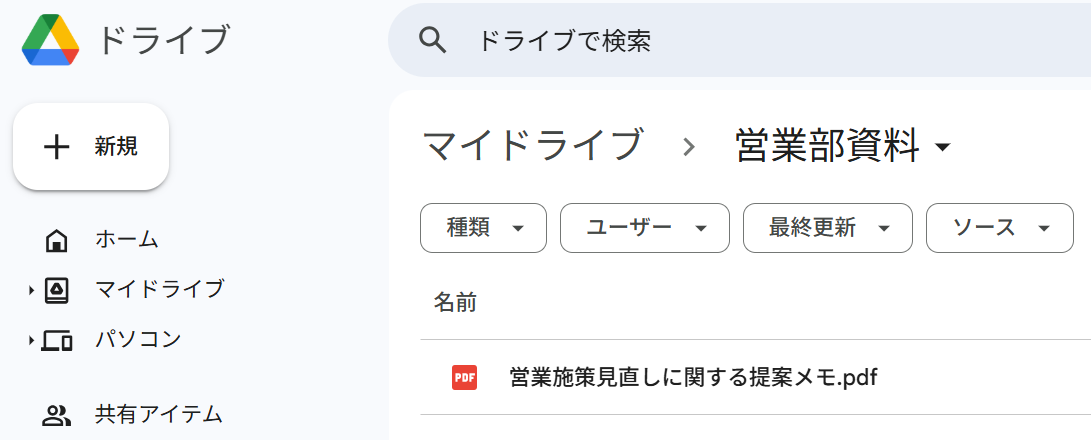Click the Google Drive logo icon
The image size is (1091, 440).
(50, 41)
